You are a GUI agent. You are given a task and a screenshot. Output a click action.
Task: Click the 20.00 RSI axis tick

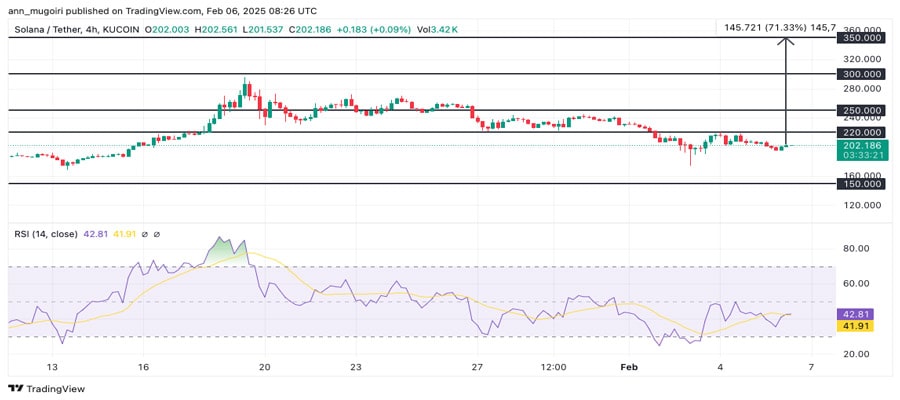pyautogui.click(x=855, y=354)
